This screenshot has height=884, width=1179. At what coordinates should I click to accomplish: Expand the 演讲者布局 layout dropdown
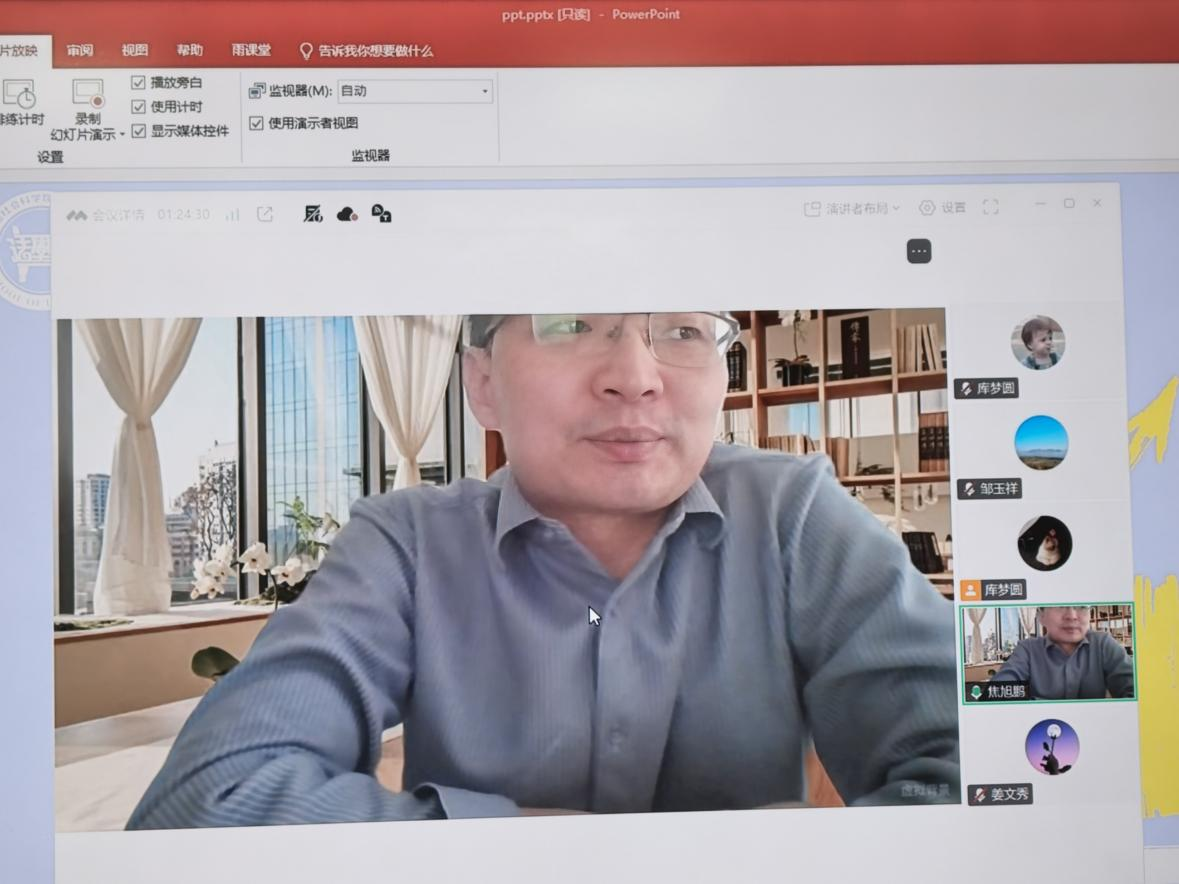pos(852,208)
